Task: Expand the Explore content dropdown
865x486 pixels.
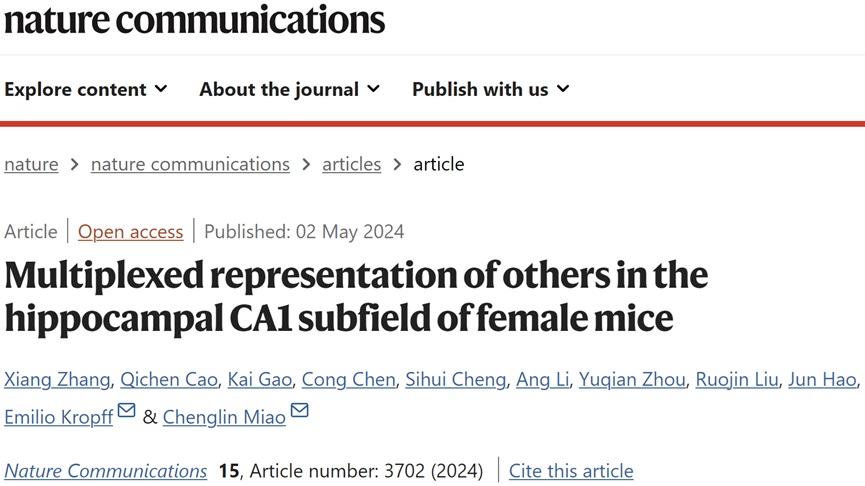Action: (86, 89)
